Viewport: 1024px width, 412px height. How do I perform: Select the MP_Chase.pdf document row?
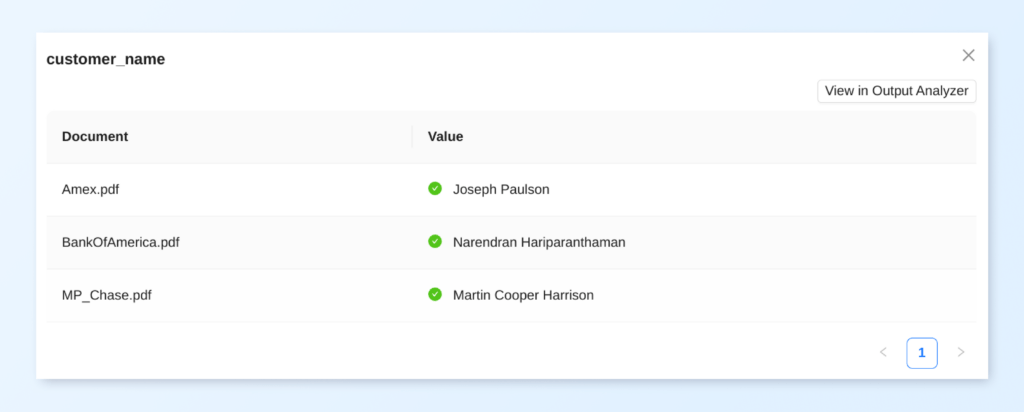point(107,295)
